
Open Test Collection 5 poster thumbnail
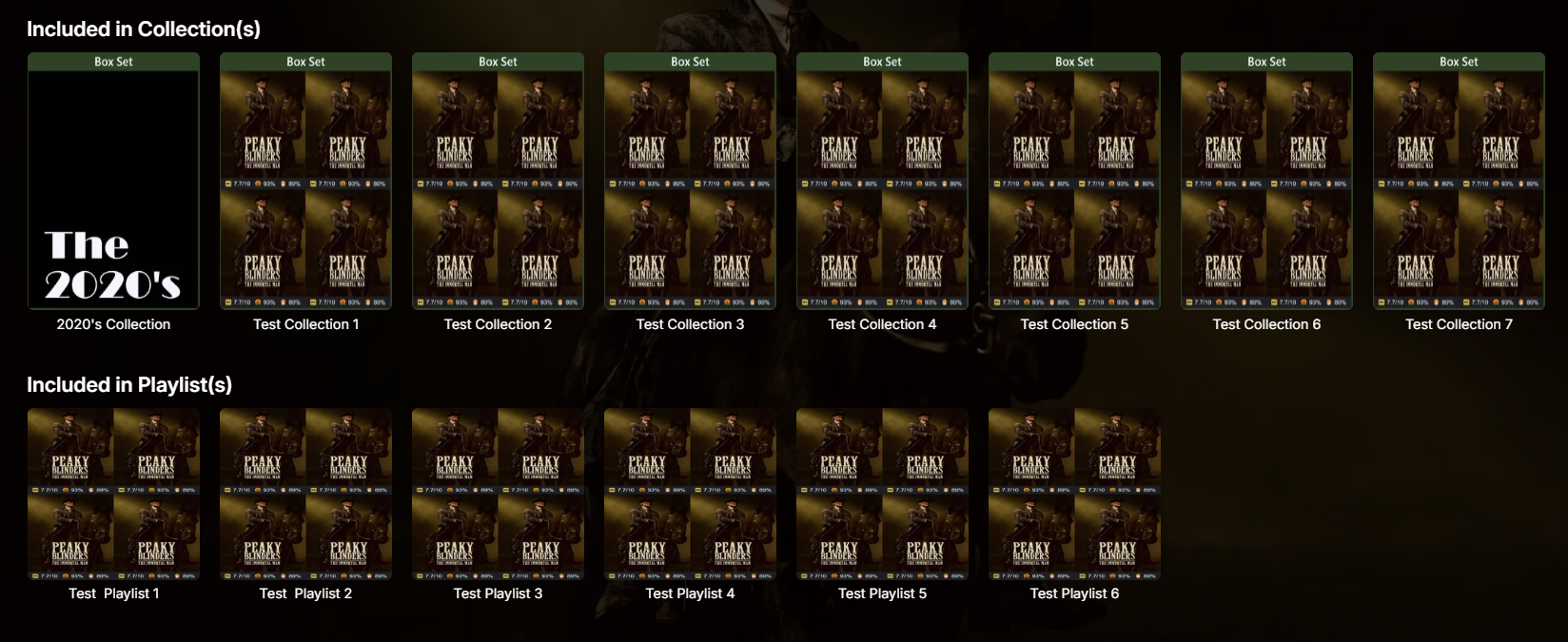(1074, 181)
